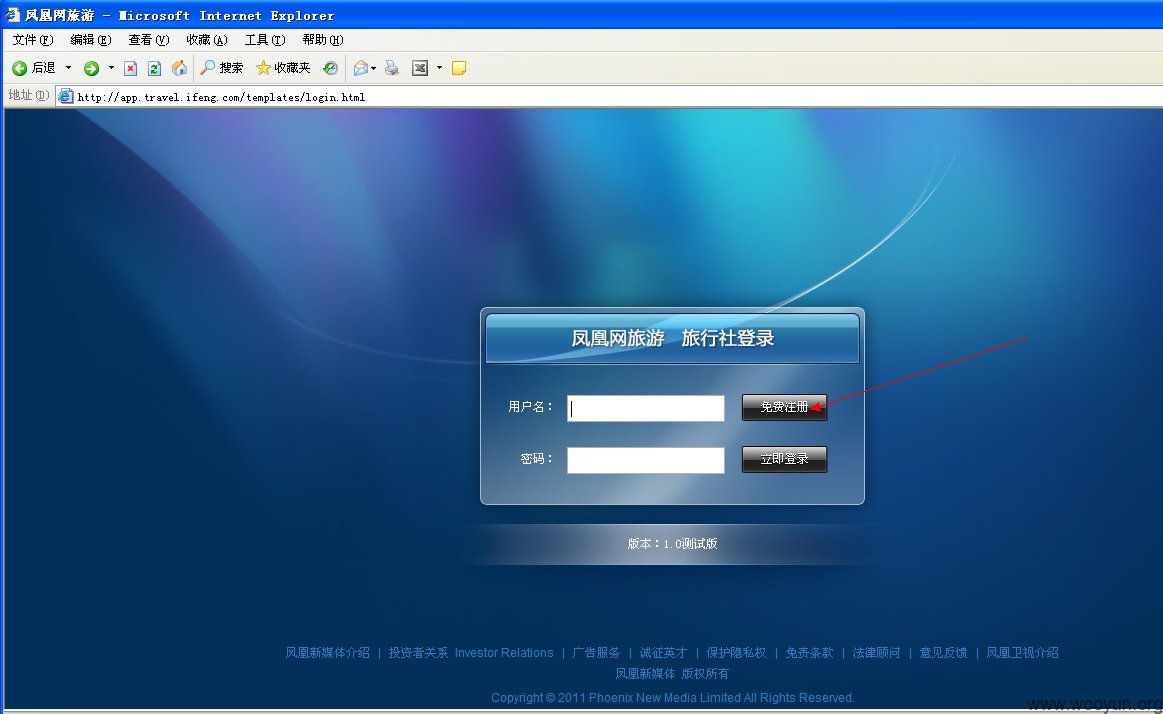This screenshot has height=714, width=1163.
Task: Open the 编辑(E) menu
Action: (x=90, y=40)
